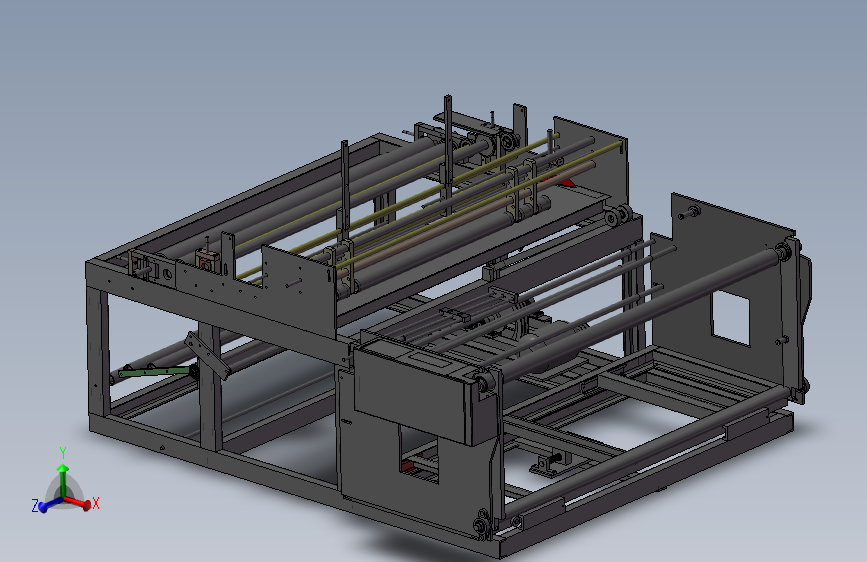Select the green linkage bar on the frame

pos(156,372)
